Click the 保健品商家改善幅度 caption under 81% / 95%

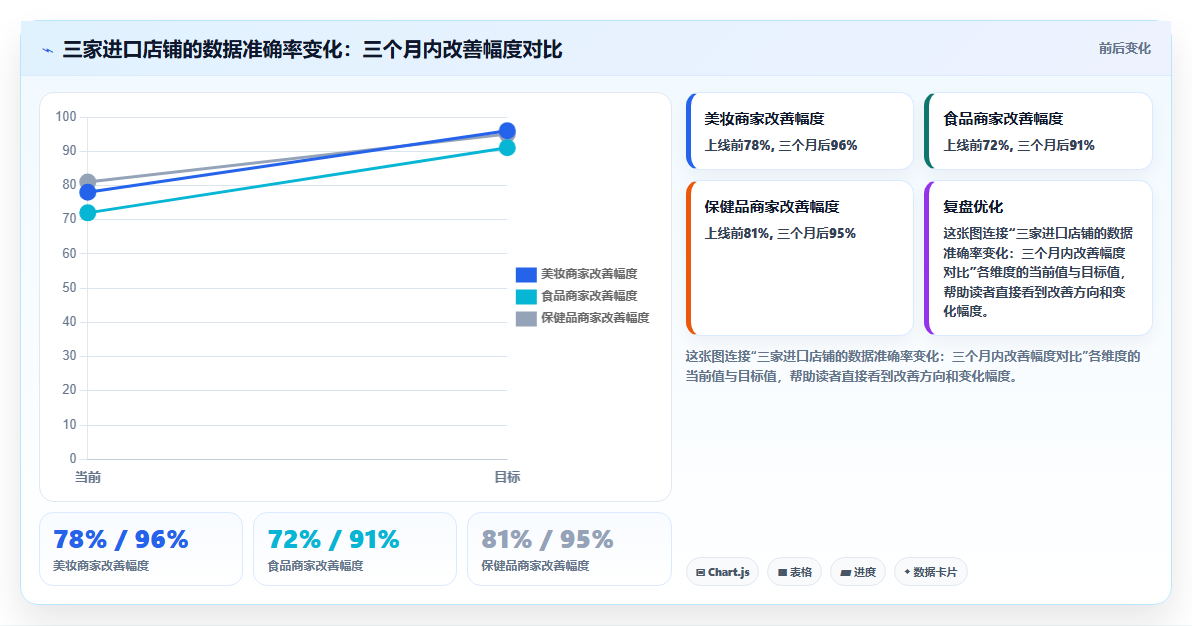pos(535,566)
